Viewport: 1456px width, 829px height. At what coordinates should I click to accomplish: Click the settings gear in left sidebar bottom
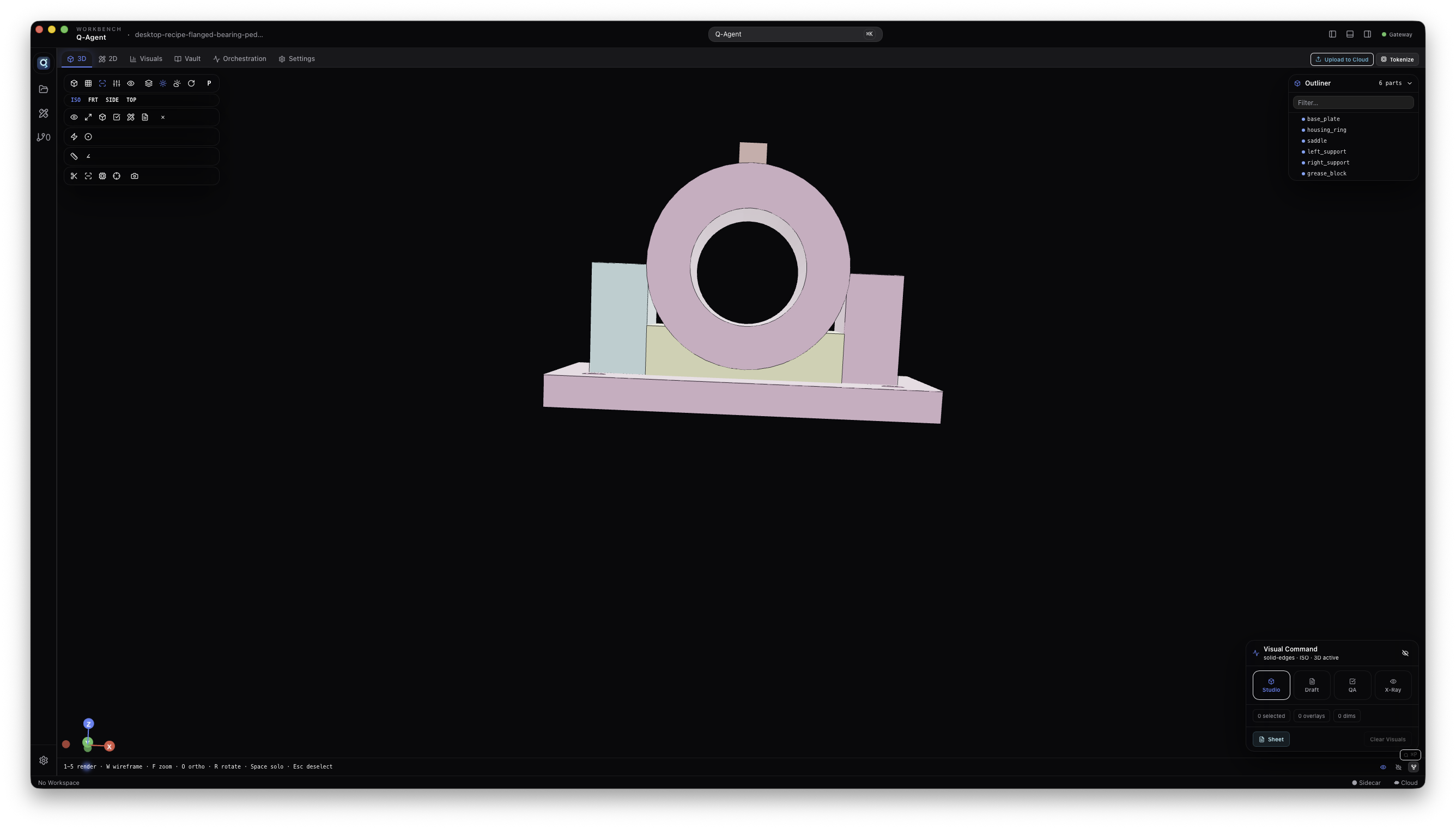tap(43, 760)
